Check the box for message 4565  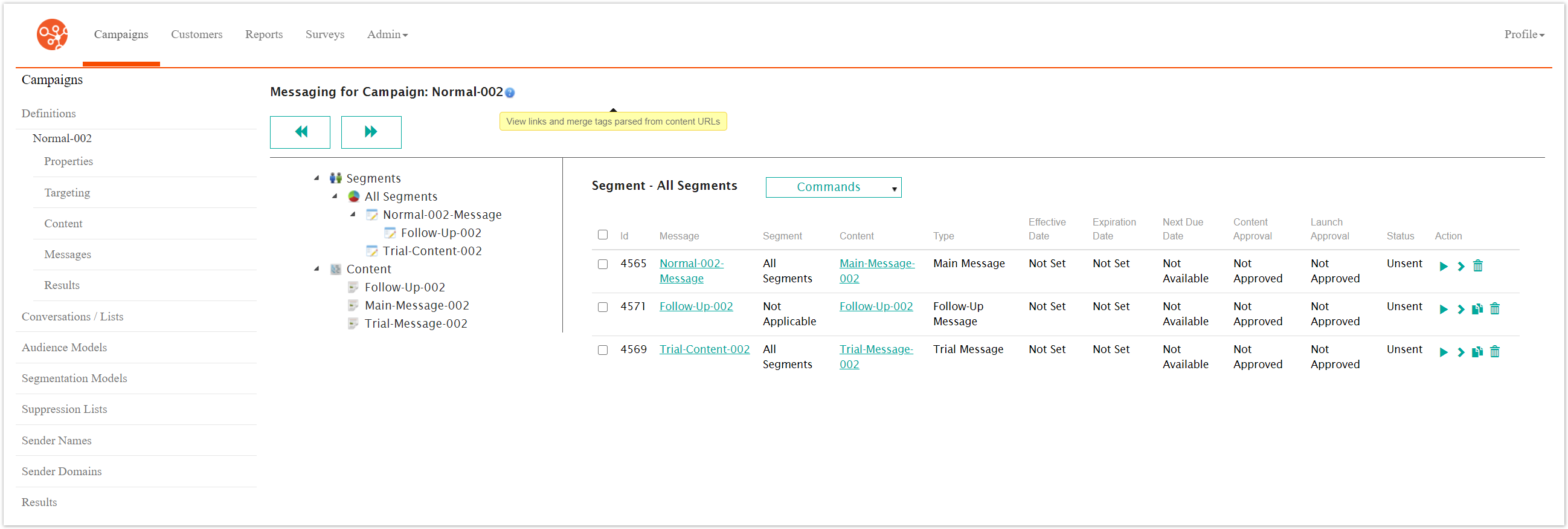[603, 265]
